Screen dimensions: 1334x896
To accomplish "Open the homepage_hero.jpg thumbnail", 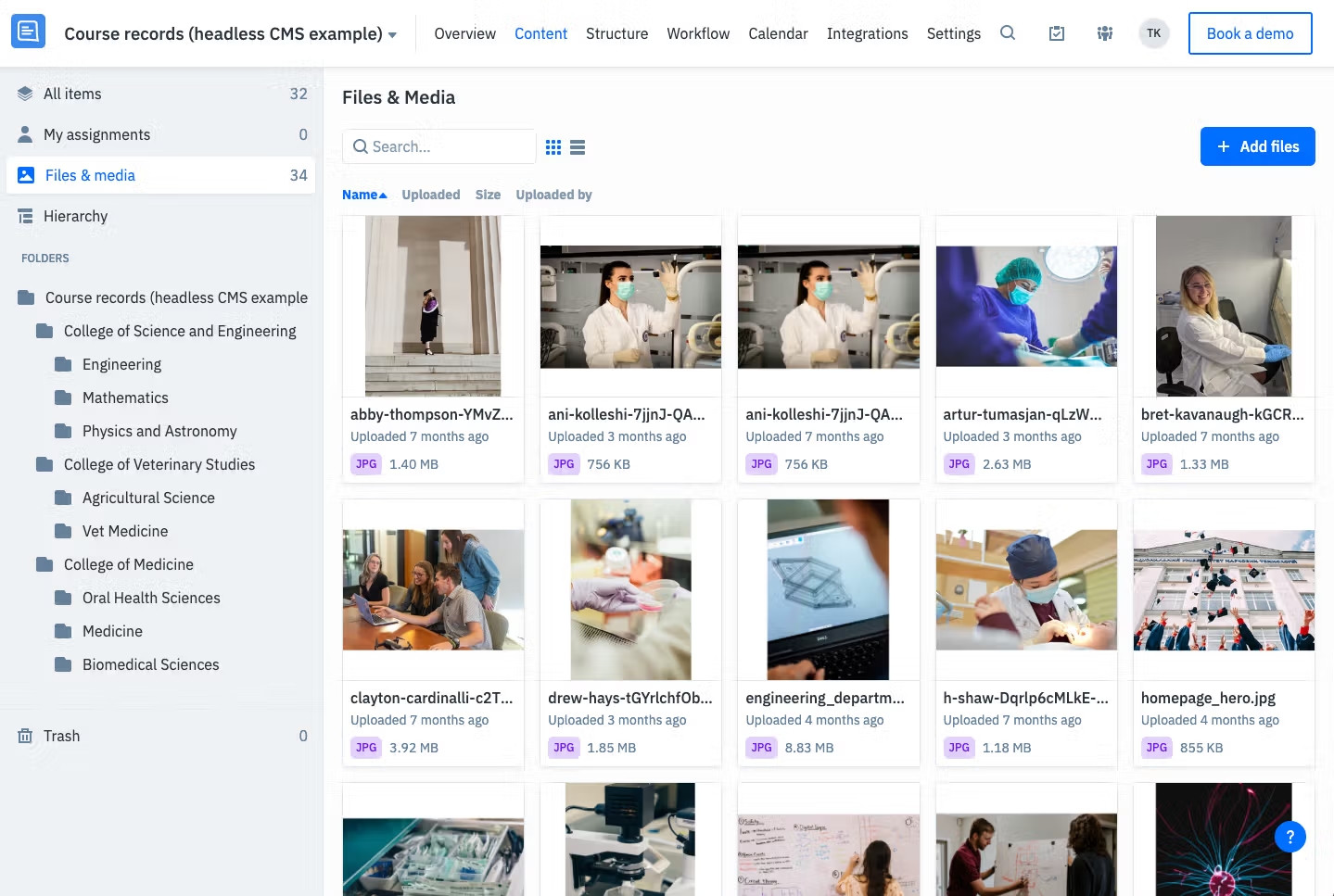I will click(x=1223, y=589).
